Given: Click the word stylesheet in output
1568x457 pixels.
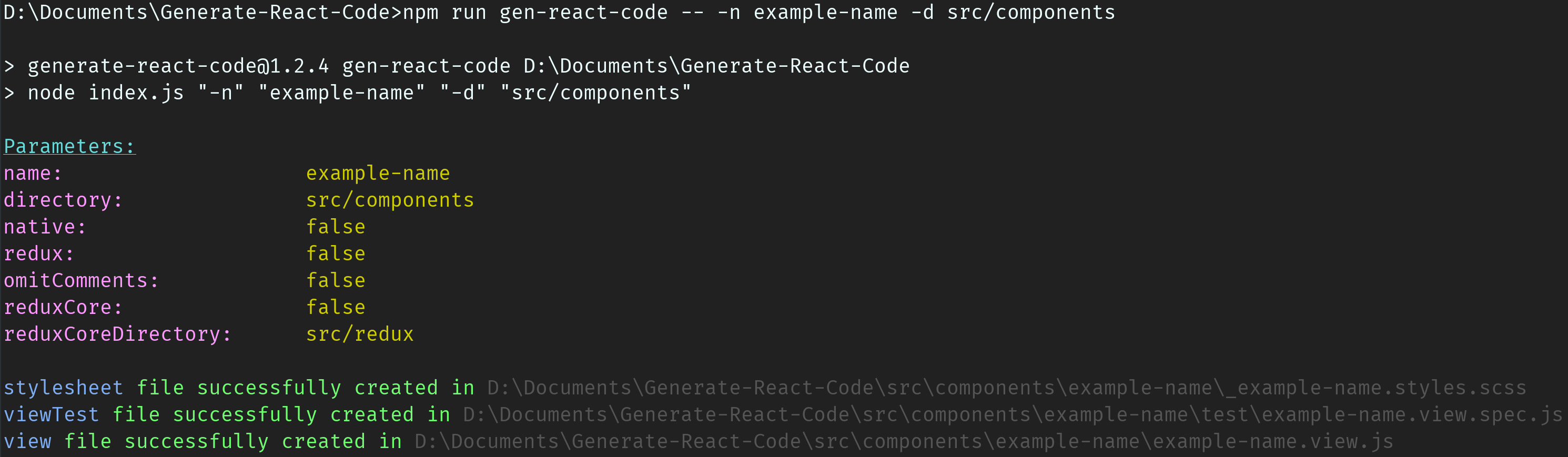Looking at the screenshot, I should (63, 388).
